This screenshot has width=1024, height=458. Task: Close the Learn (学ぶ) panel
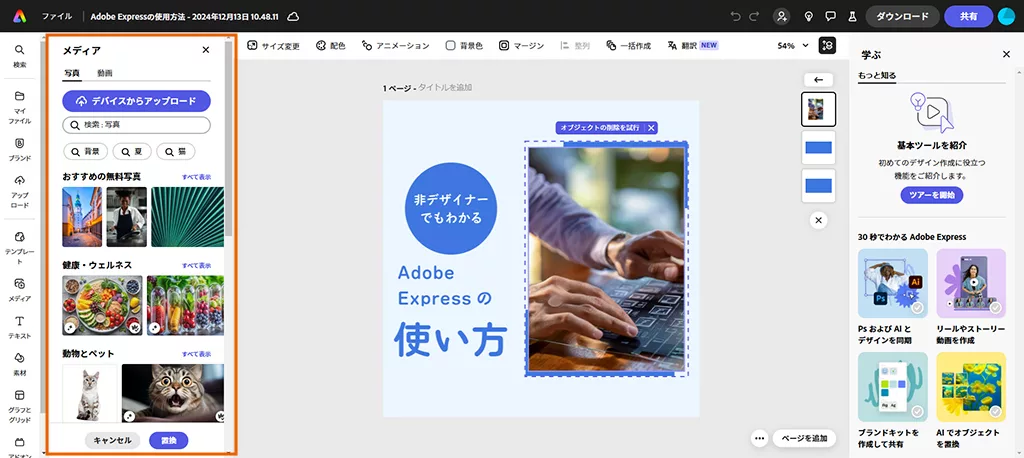(x=1006, y=54)
